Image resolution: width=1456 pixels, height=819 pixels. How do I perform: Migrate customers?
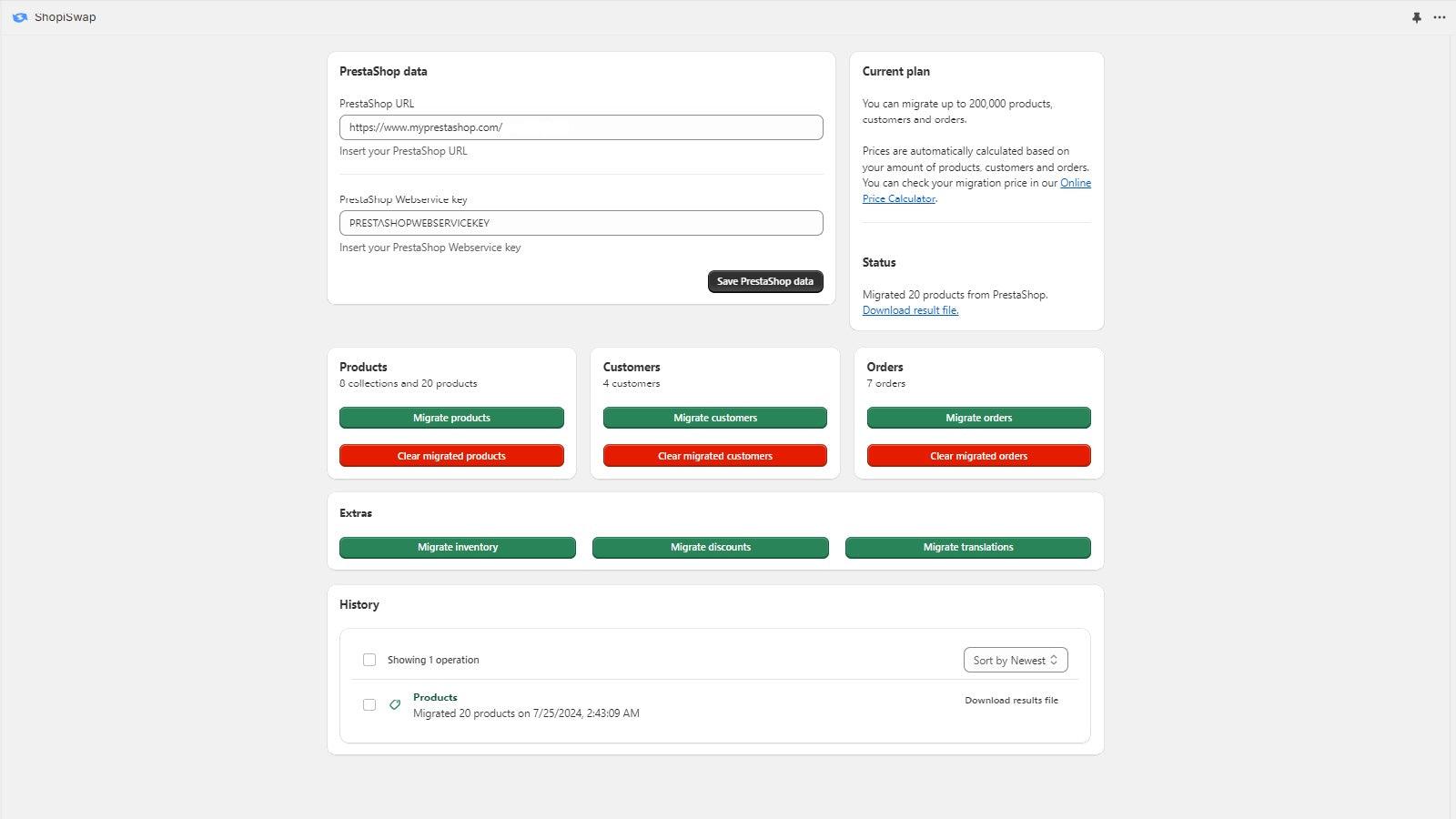coord(714,417)
